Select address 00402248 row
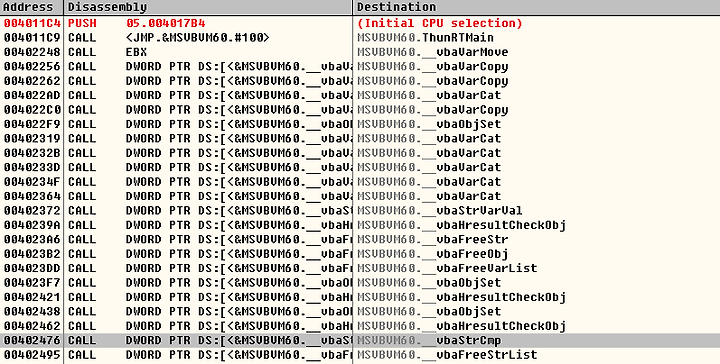The width and height of the screenshot is (720, 364). pos(32,52)
